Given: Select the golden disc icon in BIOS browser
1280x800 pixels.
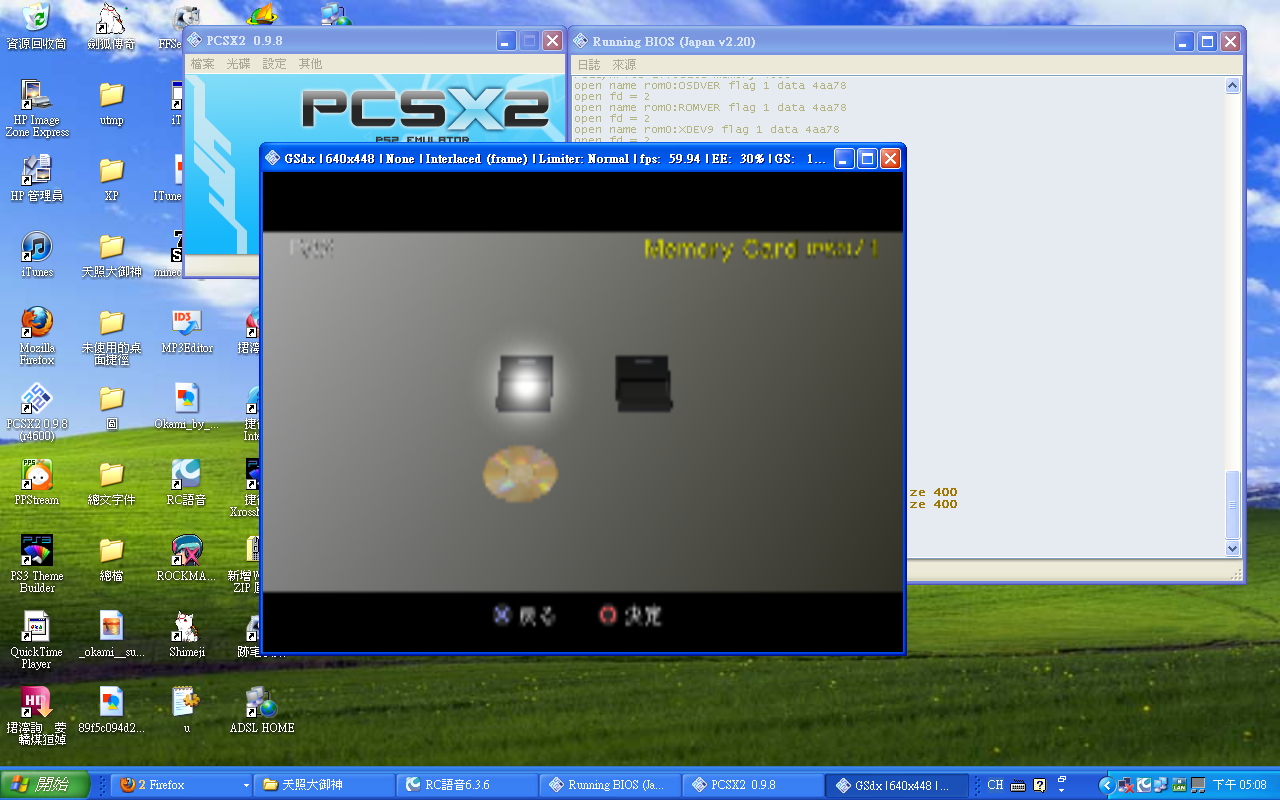Looking at the screenshot, I should point(520,473).
